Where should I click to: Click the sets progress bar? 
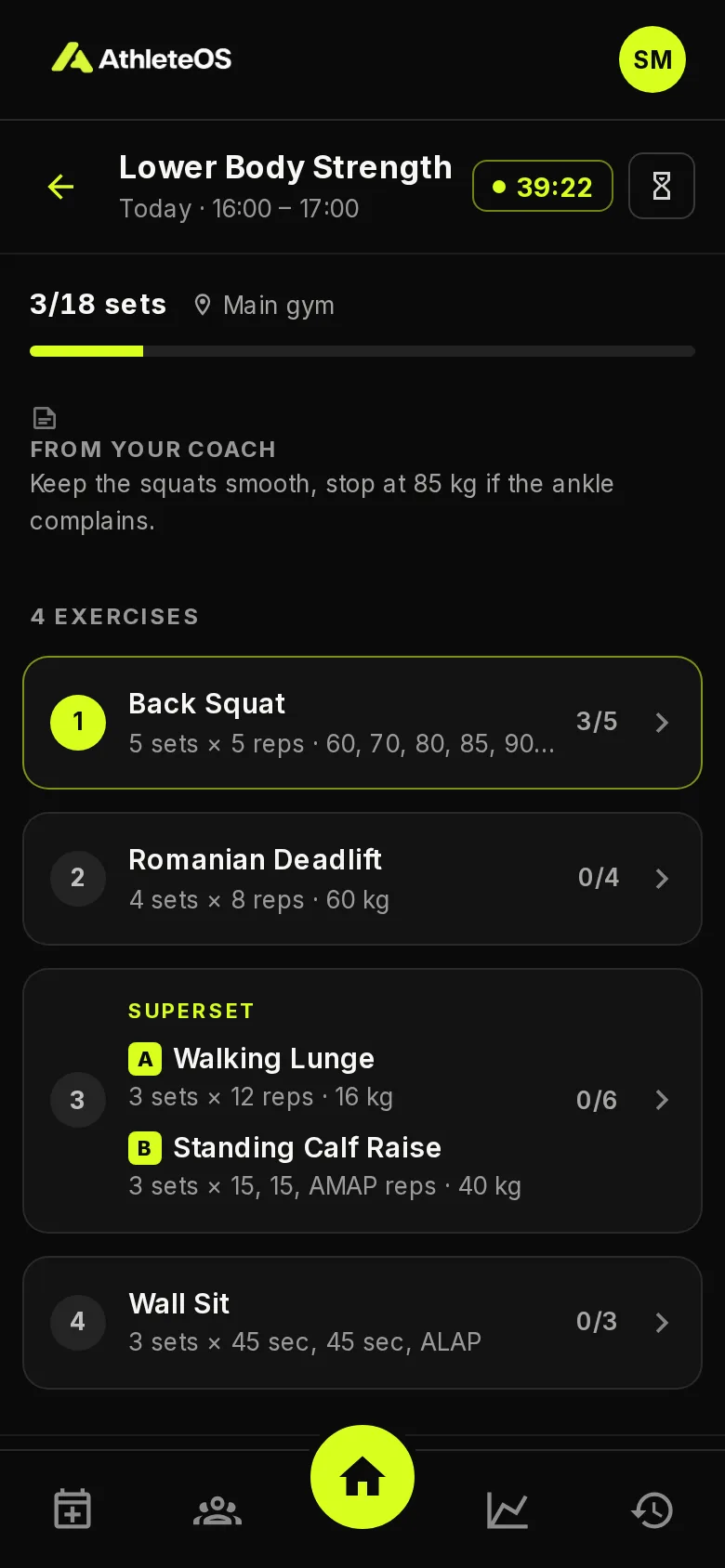(362, 351)
